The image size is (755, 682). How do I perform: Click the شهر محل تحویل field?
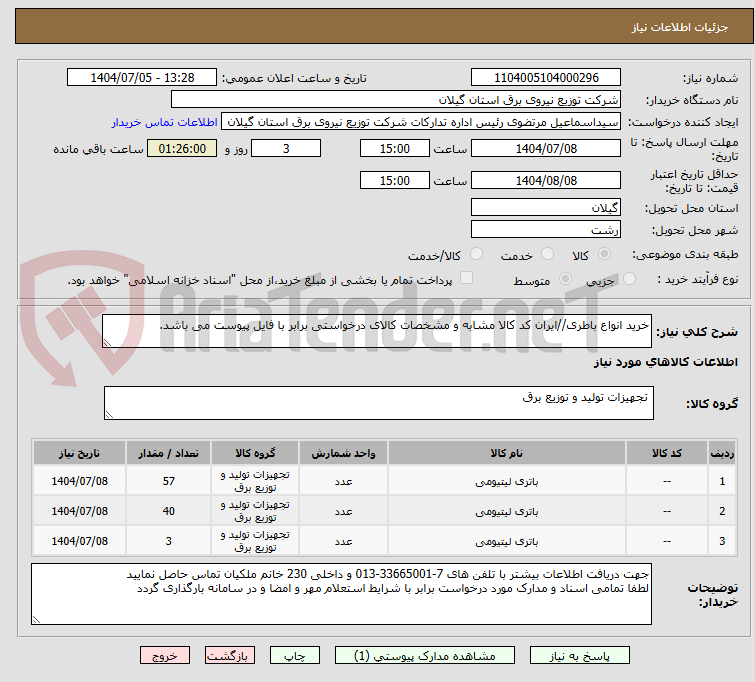tap(545, 229)
